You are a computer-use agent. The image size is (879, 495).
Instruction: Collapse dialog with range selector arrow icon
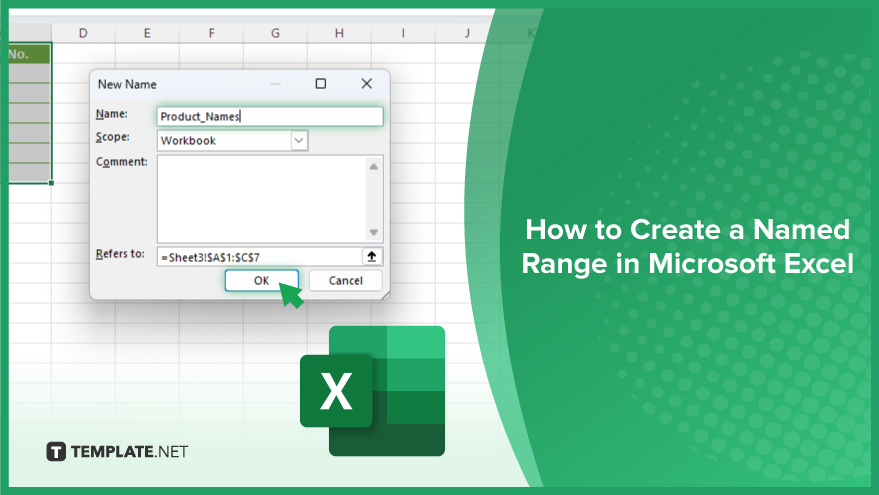(372, 257)
